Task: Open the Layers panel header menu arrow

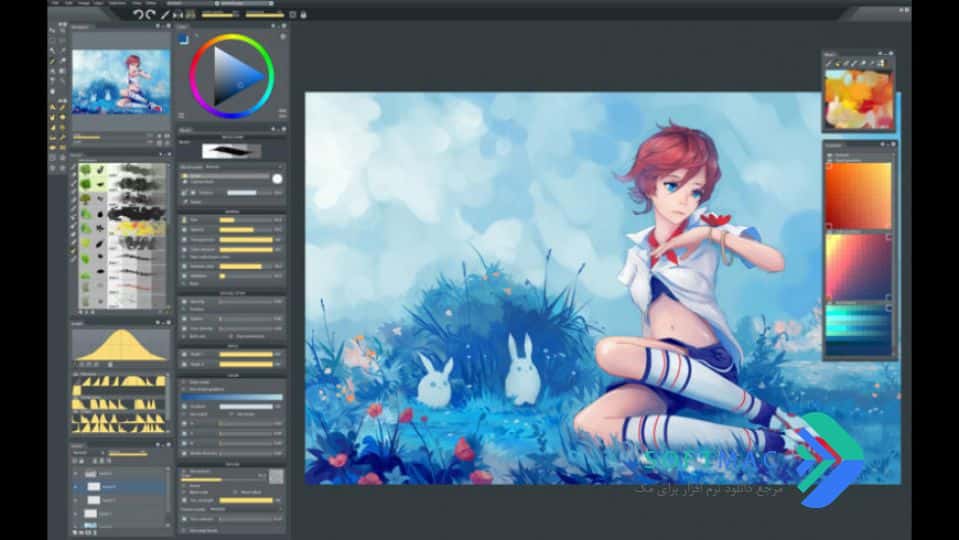Action: 158,445
